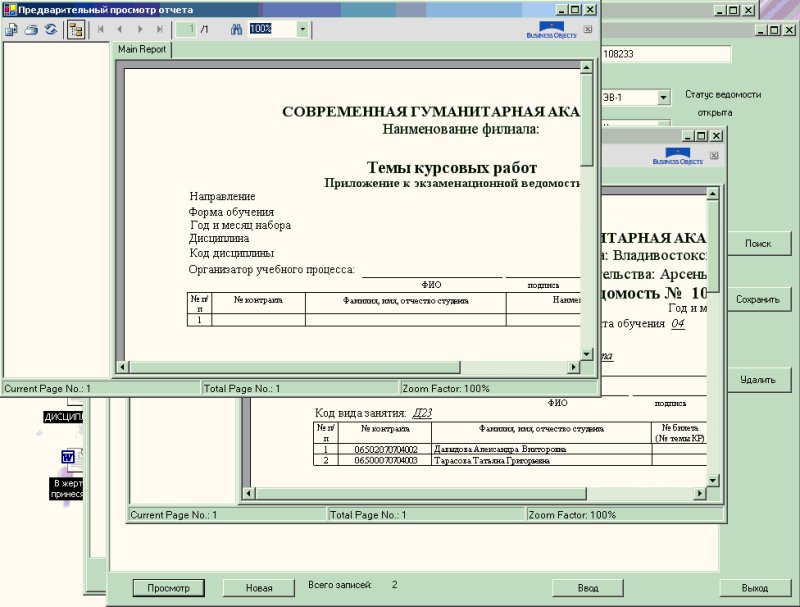800x607 pixels.
Task: Click 'Код дисциплины' label in report
Action: pyautogui.click(x=232, y=253)
